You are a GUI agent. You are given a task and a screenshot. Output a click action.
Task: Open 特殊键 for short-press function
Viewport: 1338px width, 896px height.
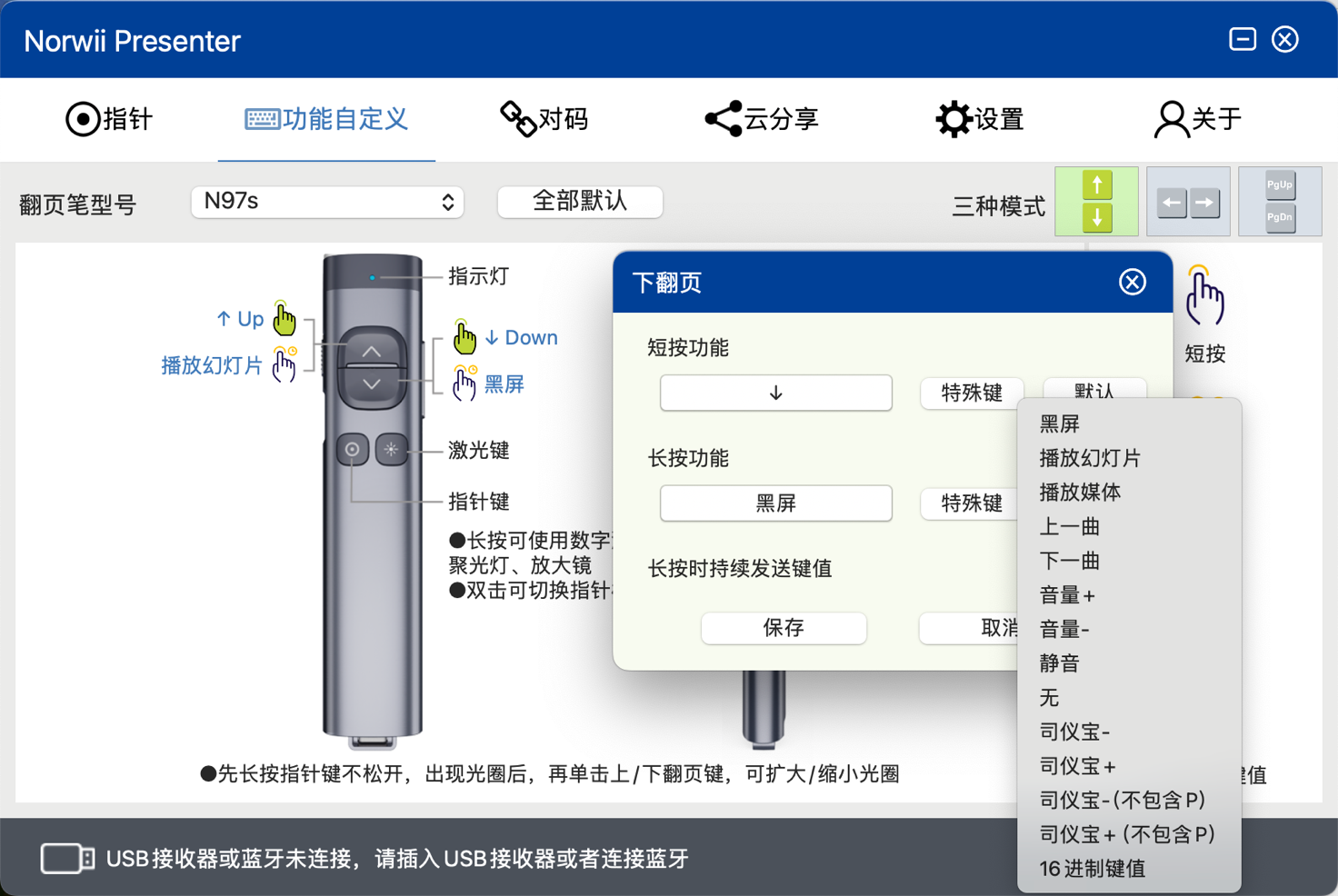pyautogui.click(x=972, y=393)
